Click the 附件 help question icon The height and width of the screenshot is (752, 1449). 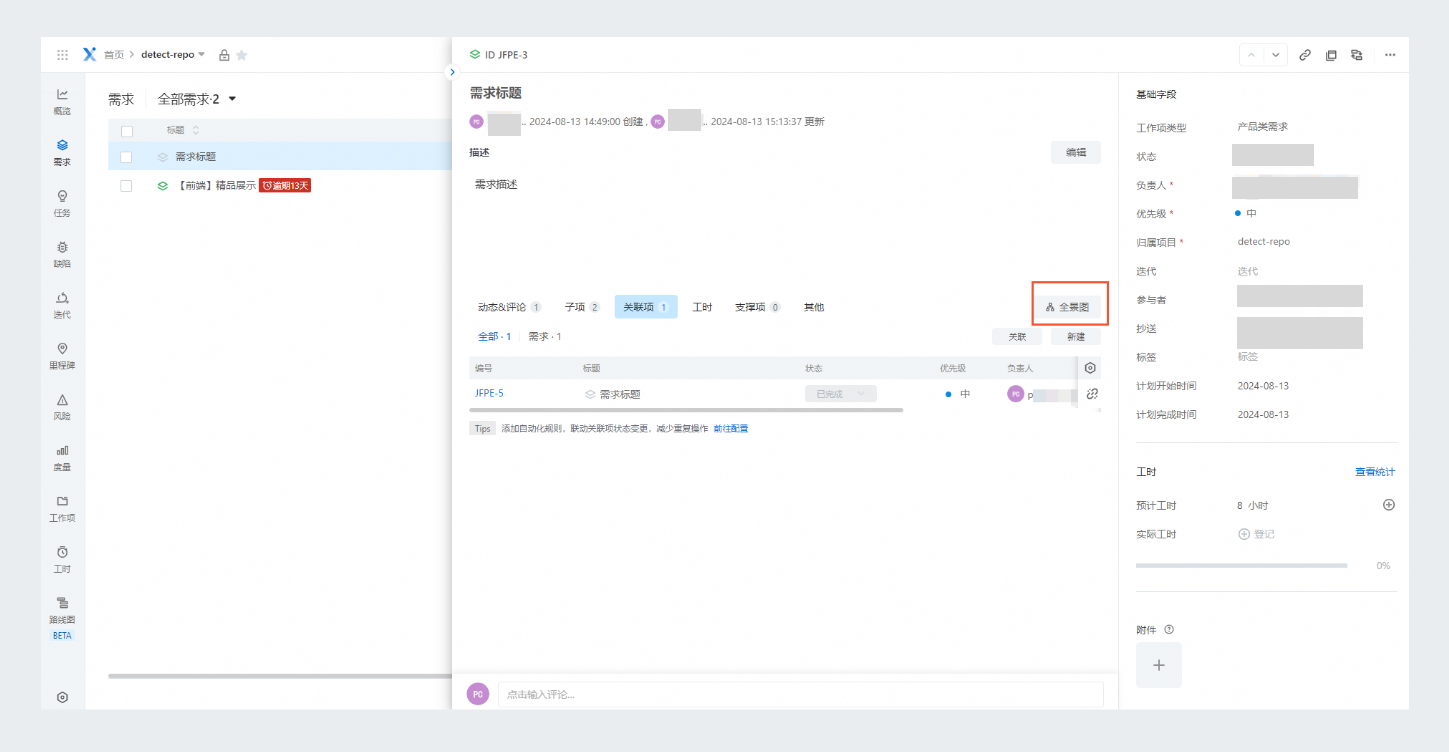tap(1169, 629)
